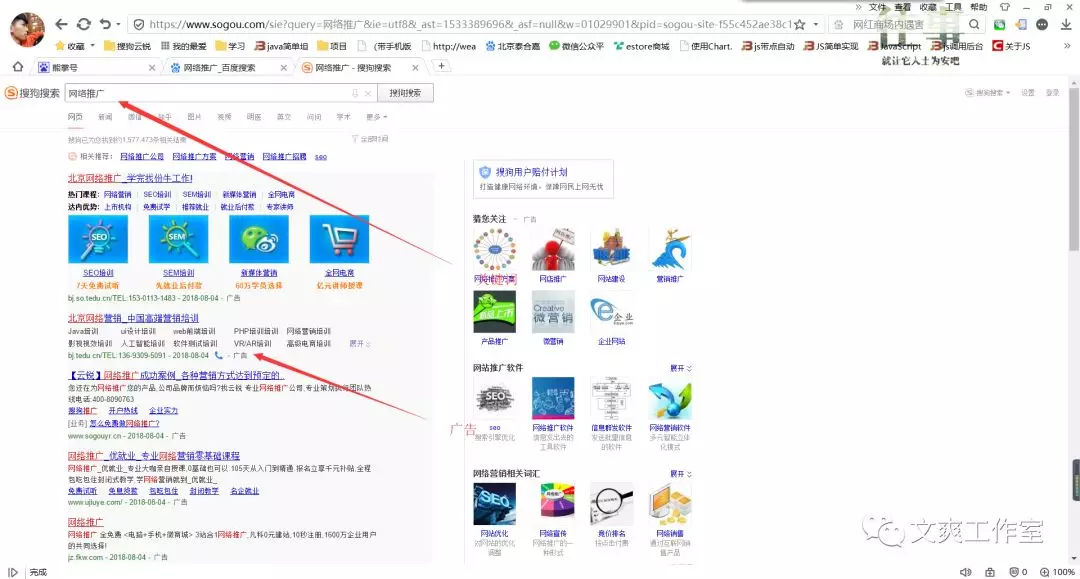Click the browser address bar URL
This screenshot has height=579, width=1080.
(470, 24)
